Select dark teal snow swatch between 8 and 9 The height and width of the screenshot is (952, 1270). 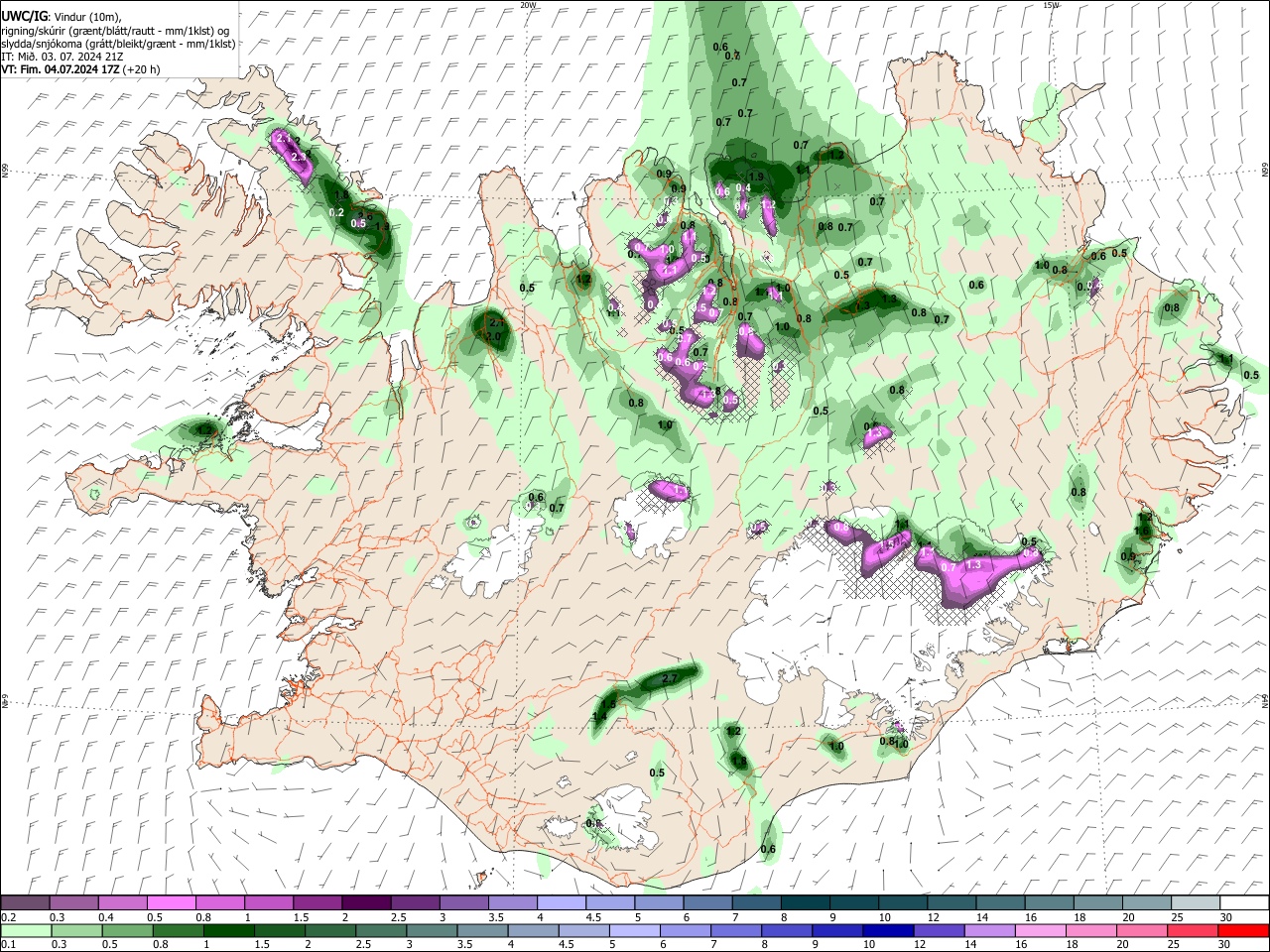[x=806, y=903]
